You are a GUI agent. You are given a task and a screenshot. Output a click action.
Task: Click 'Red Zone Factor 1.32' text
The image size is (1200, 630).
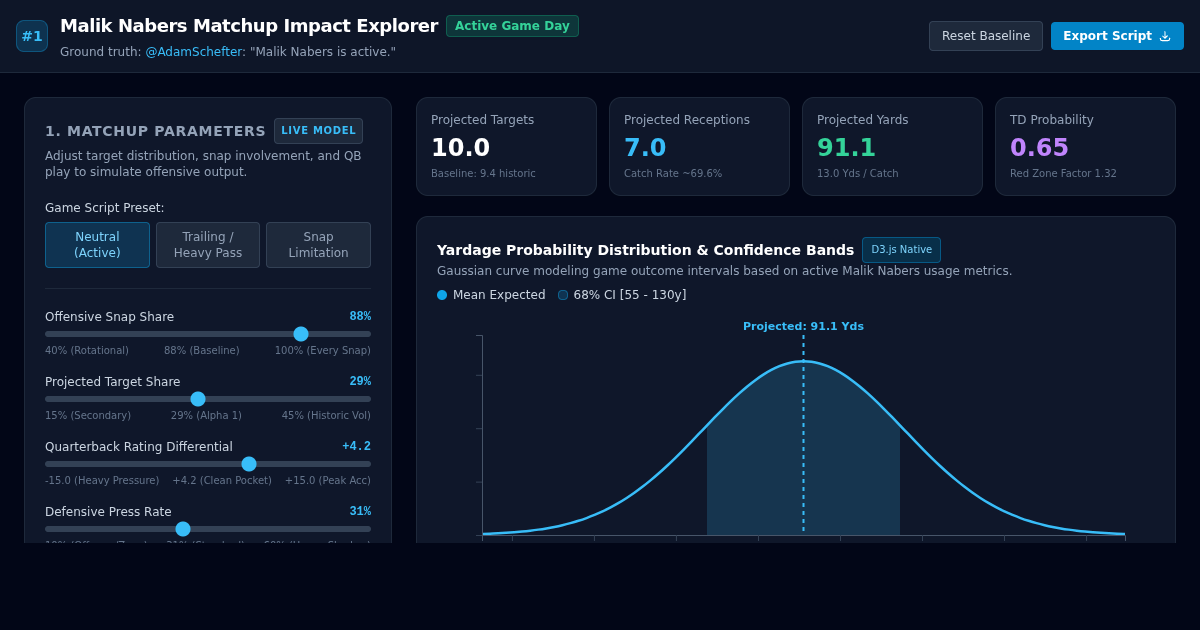[x=1063, y=174]
